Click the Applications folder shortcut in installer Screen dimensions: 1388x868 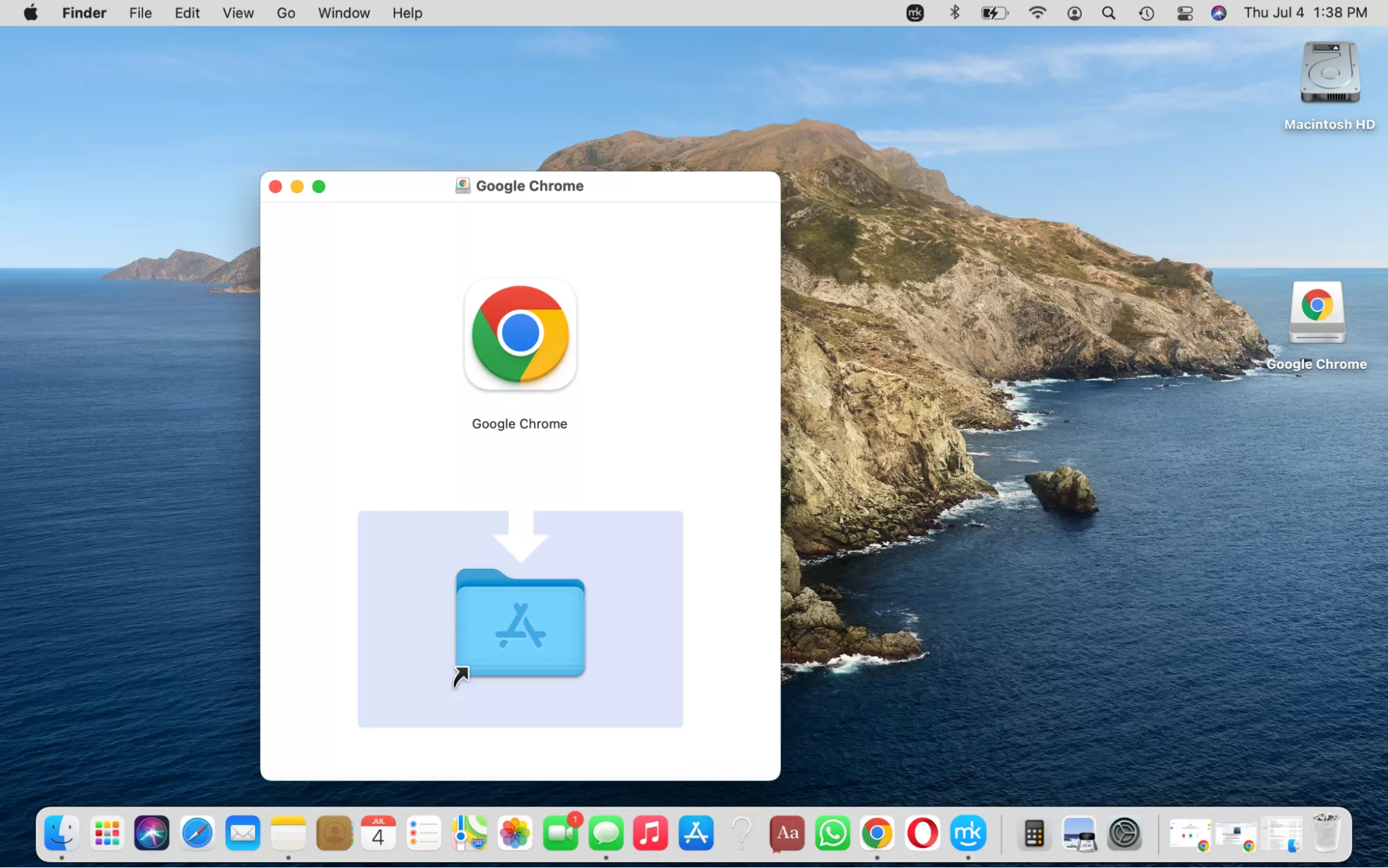(520, 623)
